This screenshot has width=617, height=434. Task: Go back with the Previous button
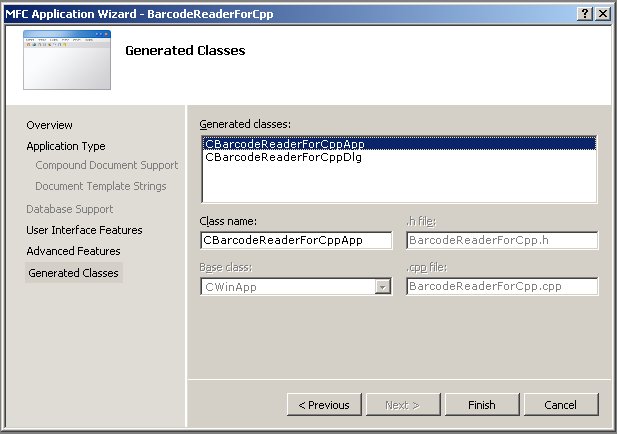tap(323, 405)
